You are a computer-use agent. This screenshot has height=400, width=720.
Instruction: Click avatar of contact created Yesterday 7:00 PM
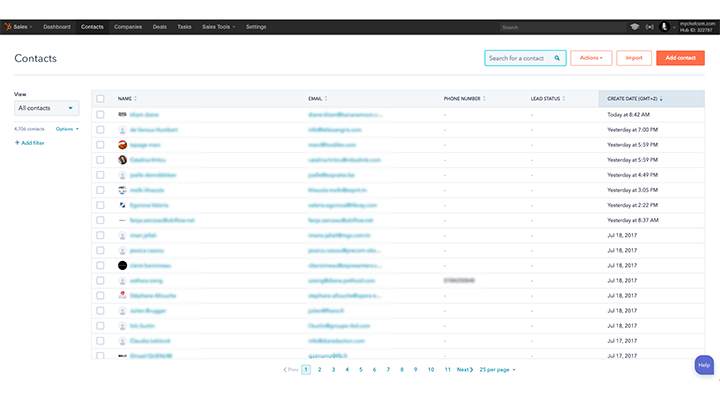click(122, 130)
